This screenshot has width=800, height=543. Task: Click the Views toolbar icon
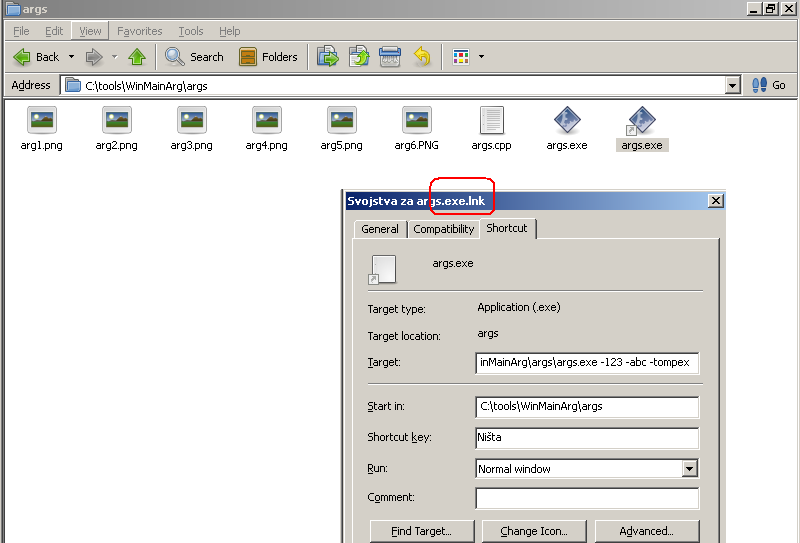click(461, 57)
